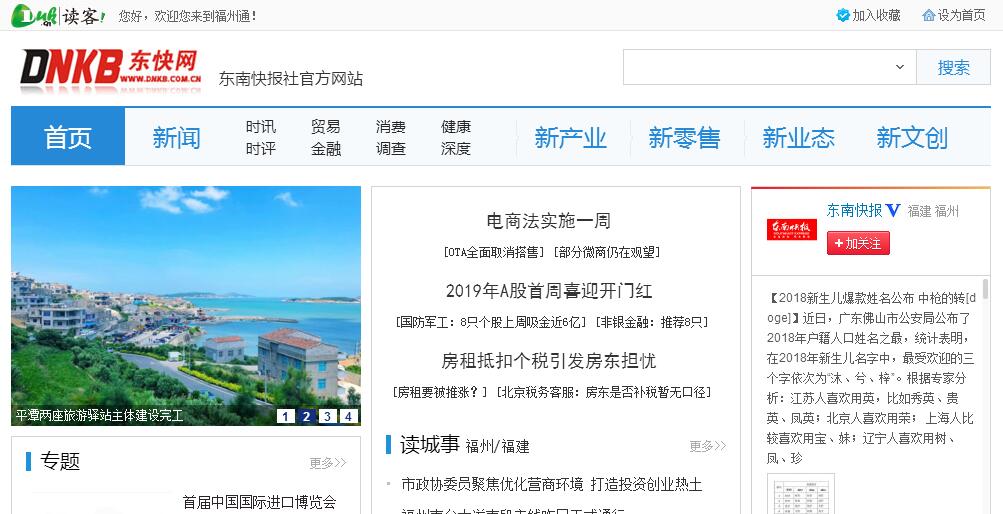Click the 深度 sub-menu link

pyautogui.click(x=456, y=148)
